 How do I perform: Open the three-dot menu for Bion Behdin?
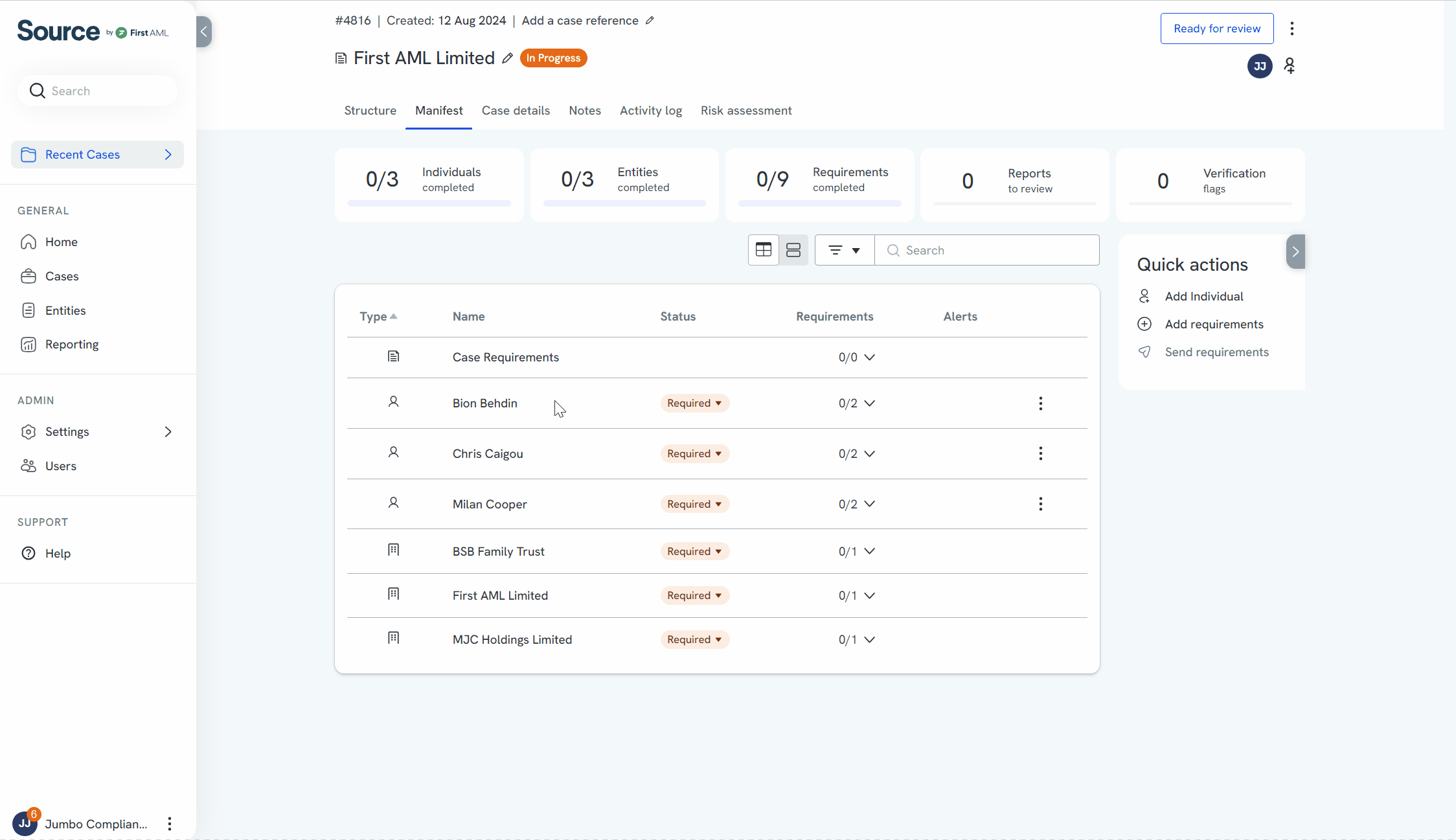1041,403
